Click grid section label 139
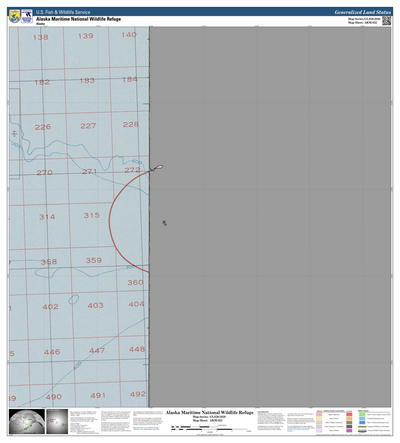 click(86, 36)
